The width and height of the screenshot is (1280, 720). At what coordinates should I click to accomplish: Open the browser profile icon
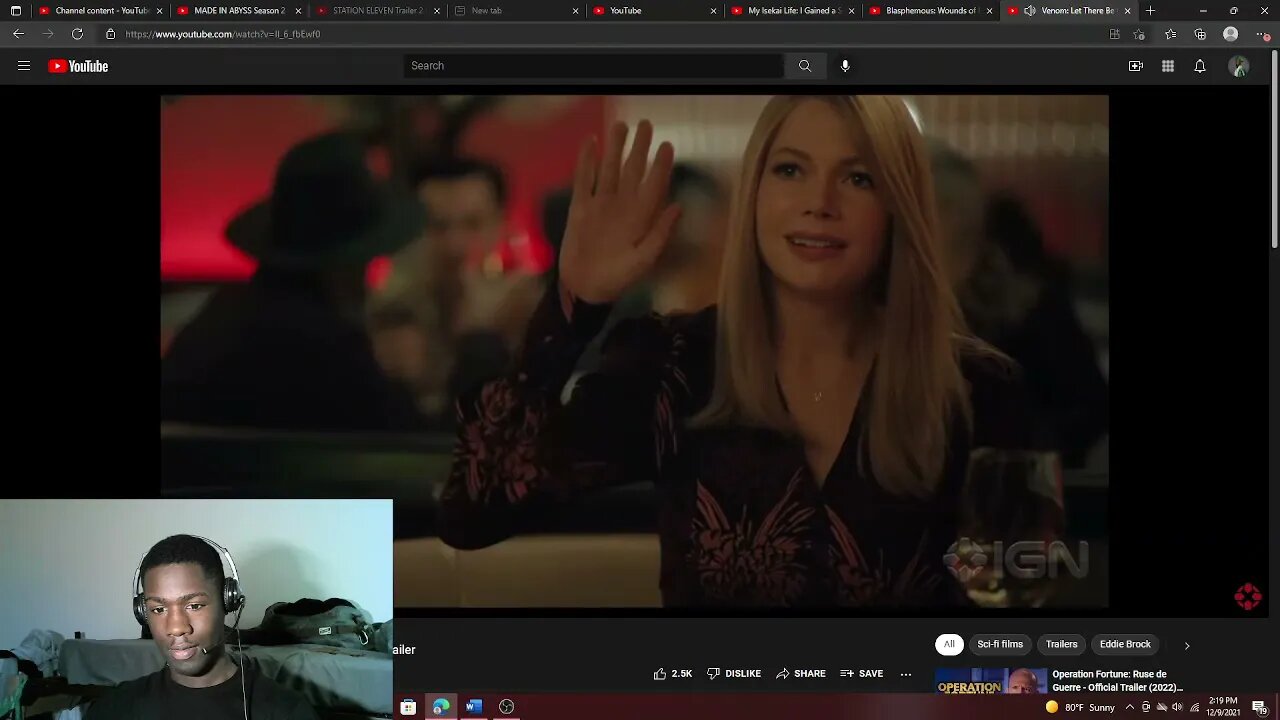1231,34
